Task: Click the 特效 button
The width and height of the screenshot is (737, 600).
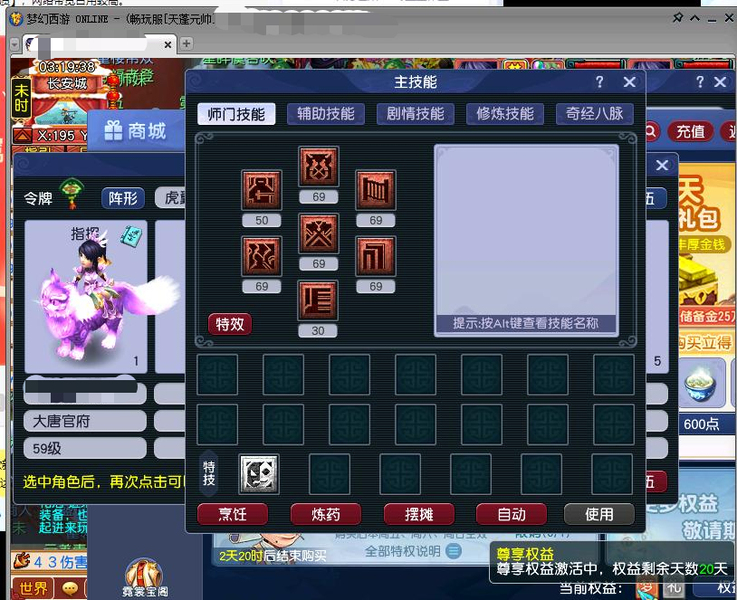Action: 230,324
